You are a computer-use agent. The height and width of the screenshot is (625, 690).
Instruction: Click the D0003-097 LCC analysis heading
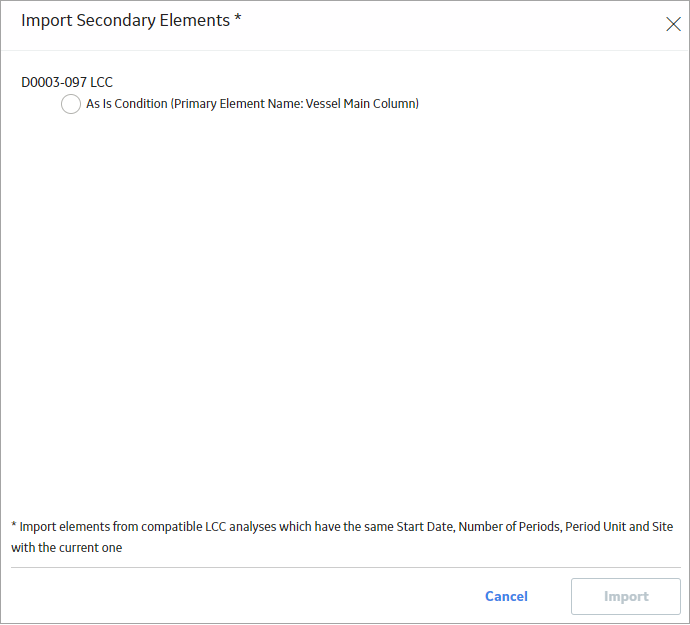point(67,82)
